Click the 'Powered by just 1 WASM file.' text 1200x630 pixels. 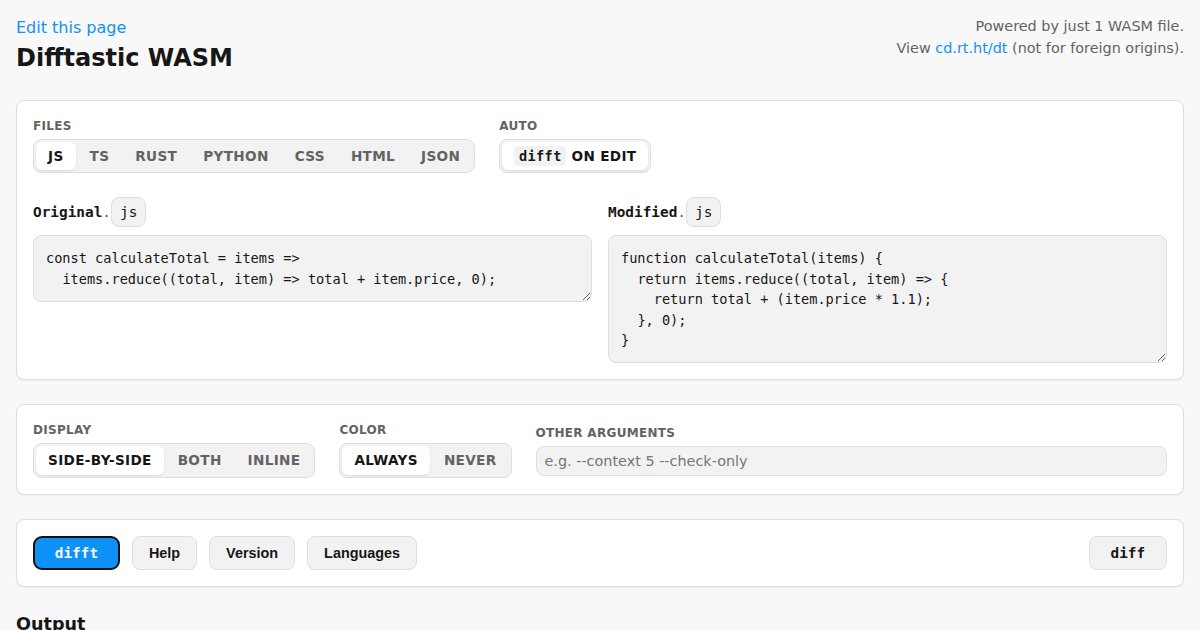coord(1079,27)
